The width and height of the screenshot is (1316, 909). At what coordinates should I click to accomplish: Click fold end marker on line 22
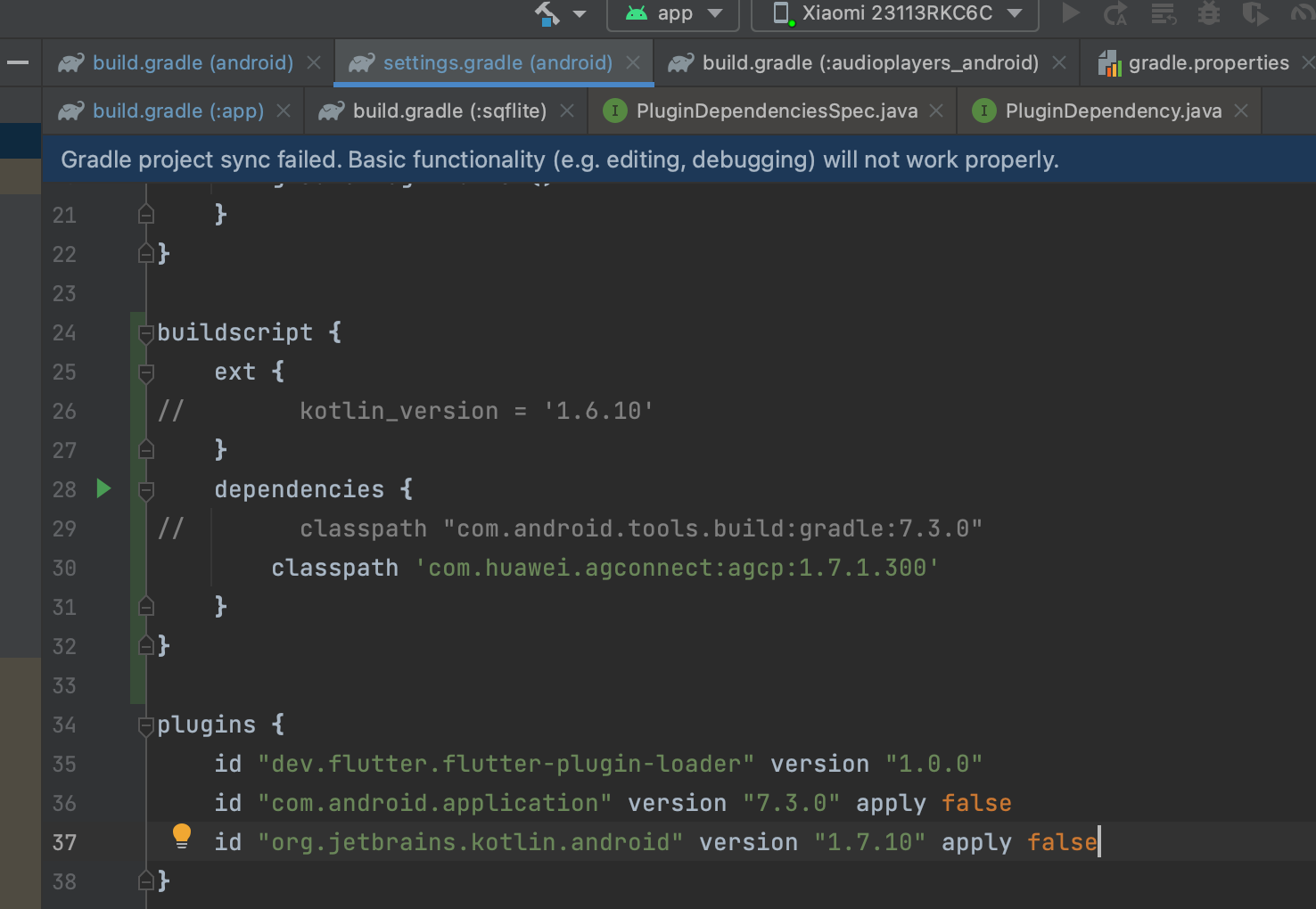[146, 254]
